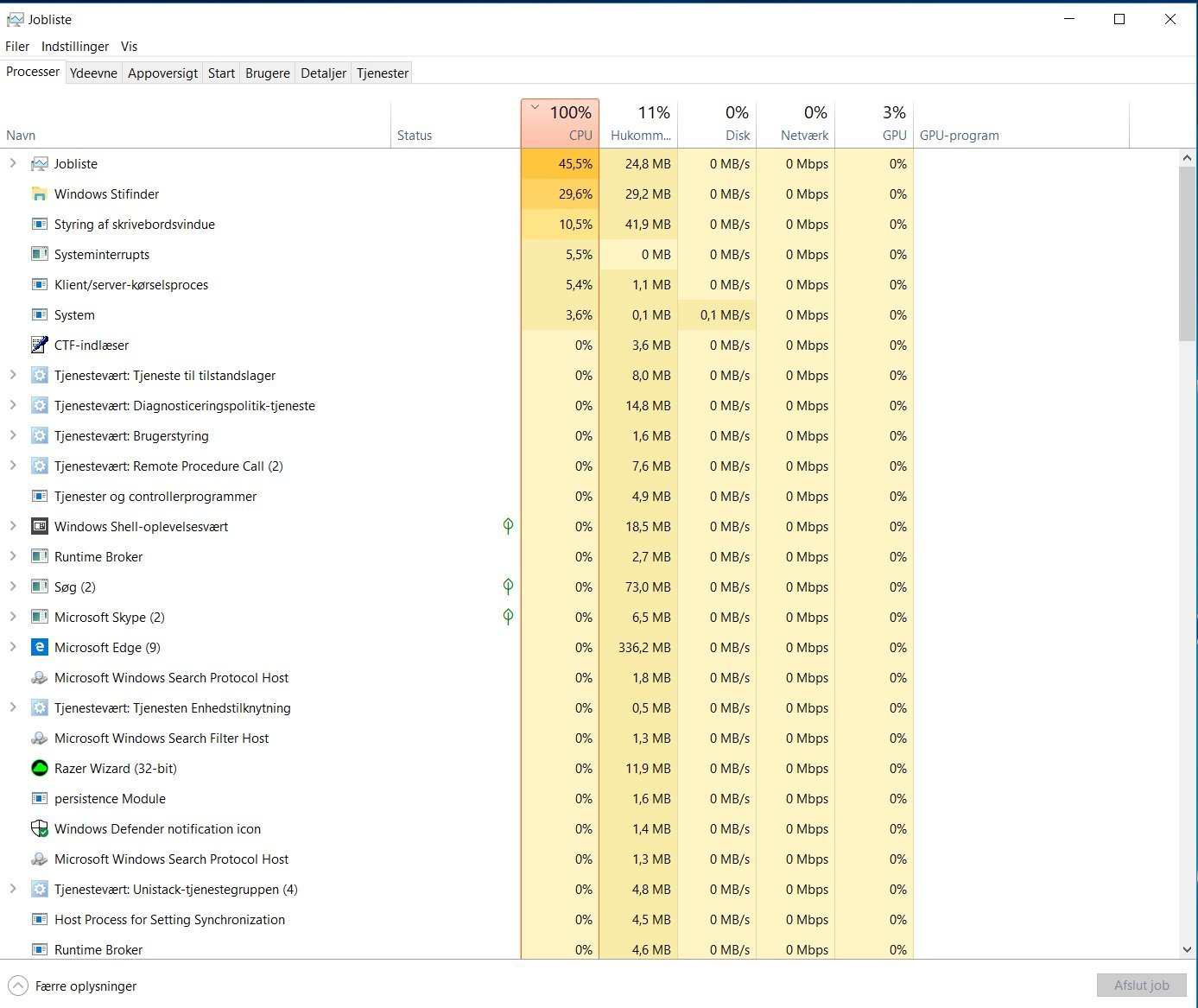Sort by the Netværk column header
Viewport: 1198px width, 1008px height.
[795, 124]
